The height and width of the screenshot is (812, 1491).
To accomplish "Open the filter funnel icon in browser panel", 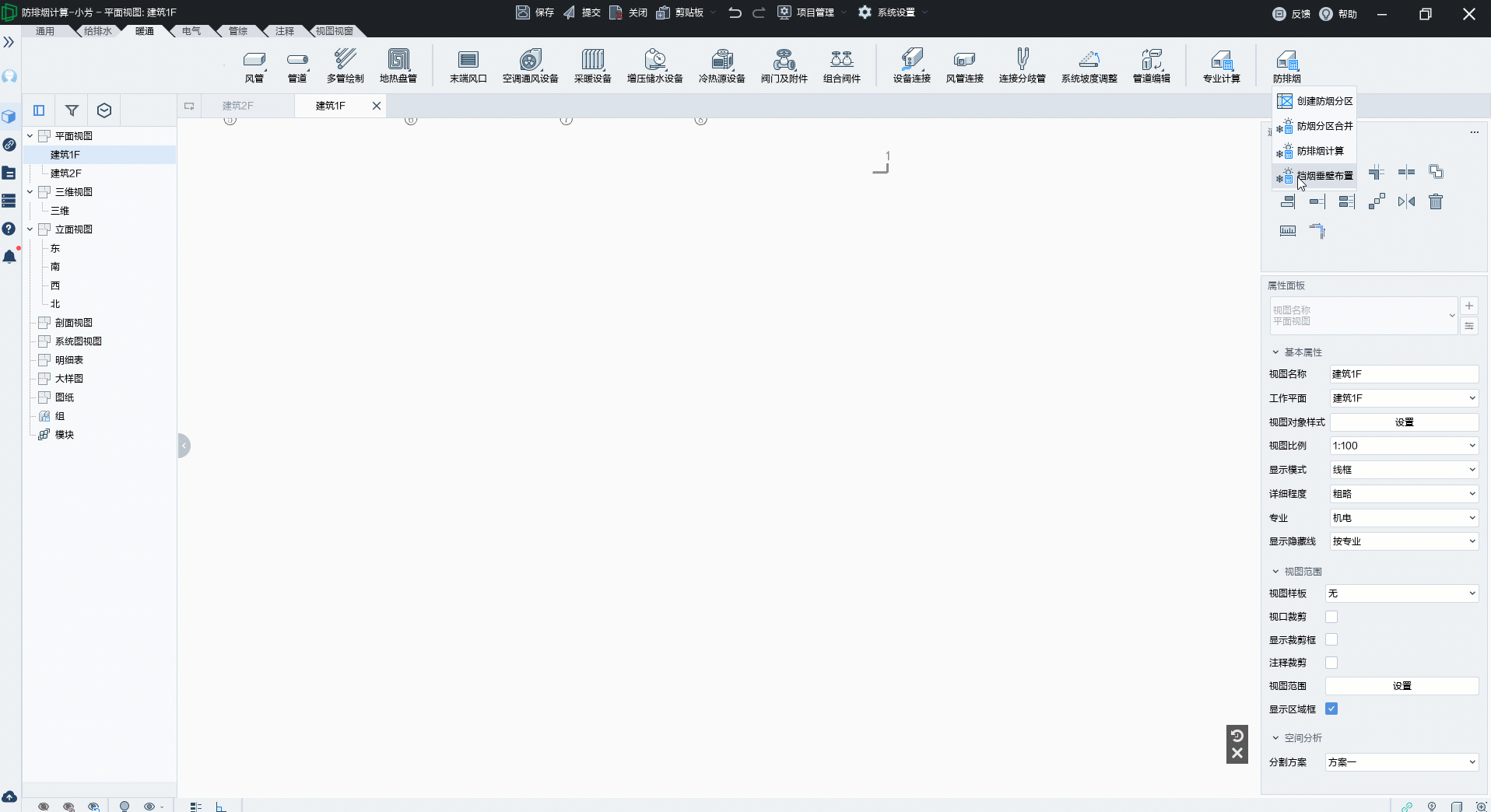I will coord(72,110).
